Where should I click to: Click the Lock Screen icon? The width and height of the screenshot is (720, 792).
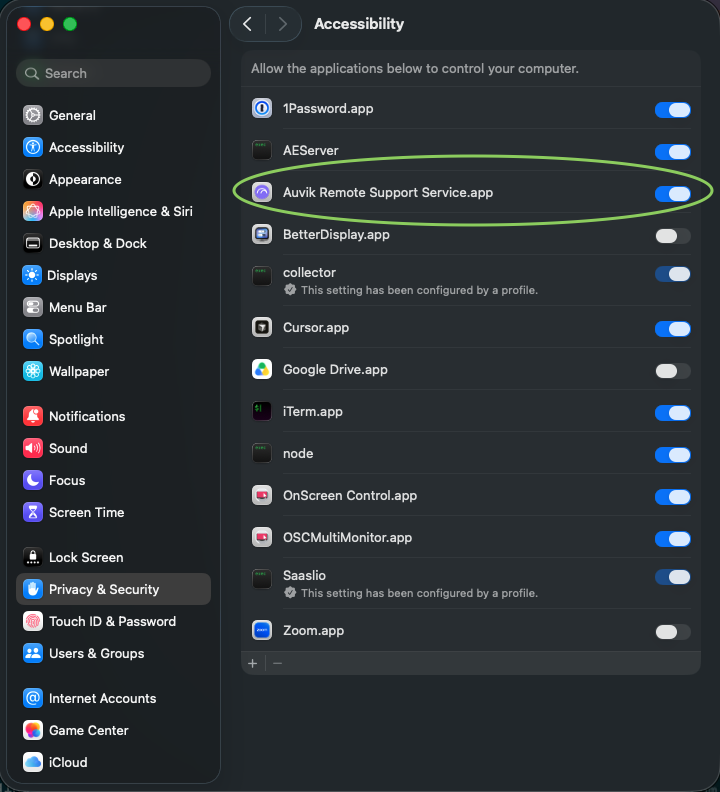point(33,557)
